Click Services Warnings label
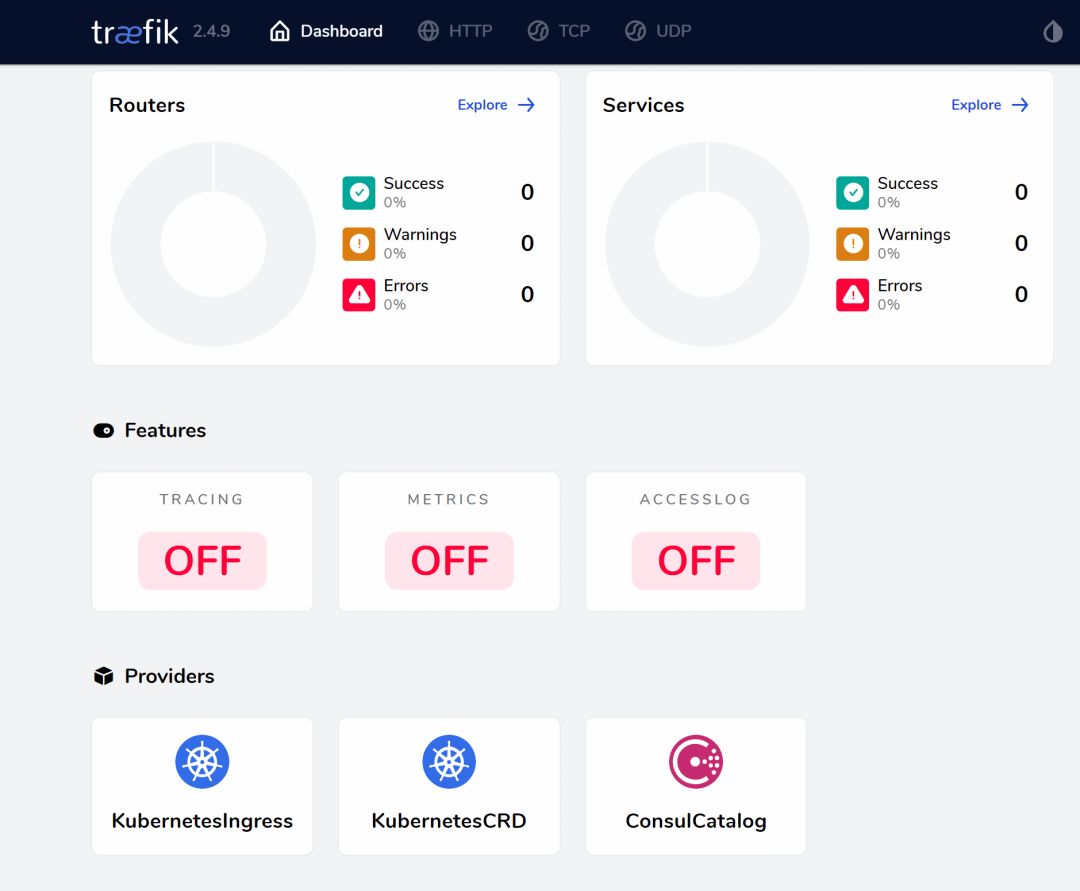 pos(914,235)
